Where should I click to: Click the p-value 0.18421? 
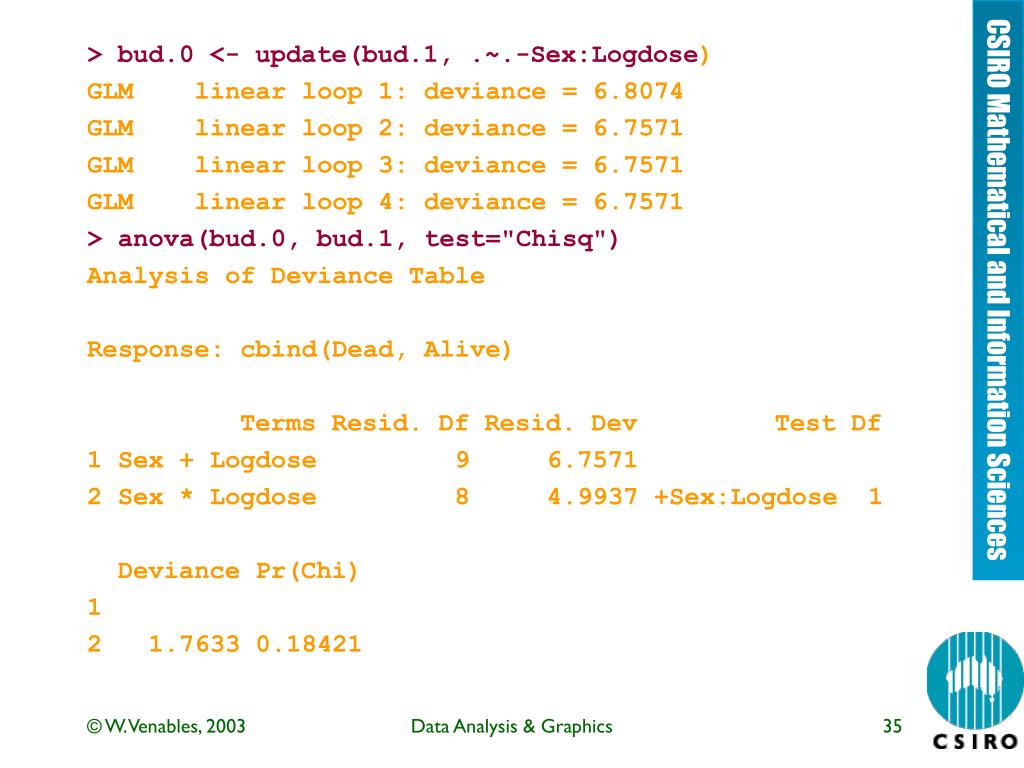point(308,645)
